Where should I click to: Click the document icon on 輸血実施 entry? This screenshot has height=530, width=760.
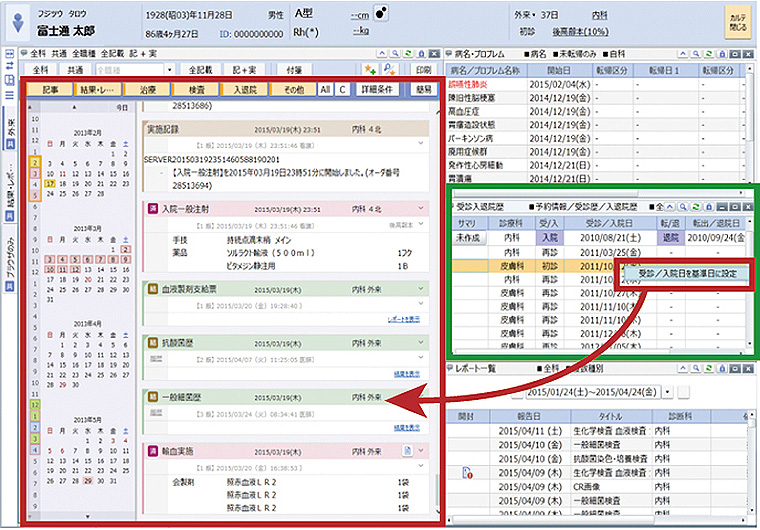408,452
